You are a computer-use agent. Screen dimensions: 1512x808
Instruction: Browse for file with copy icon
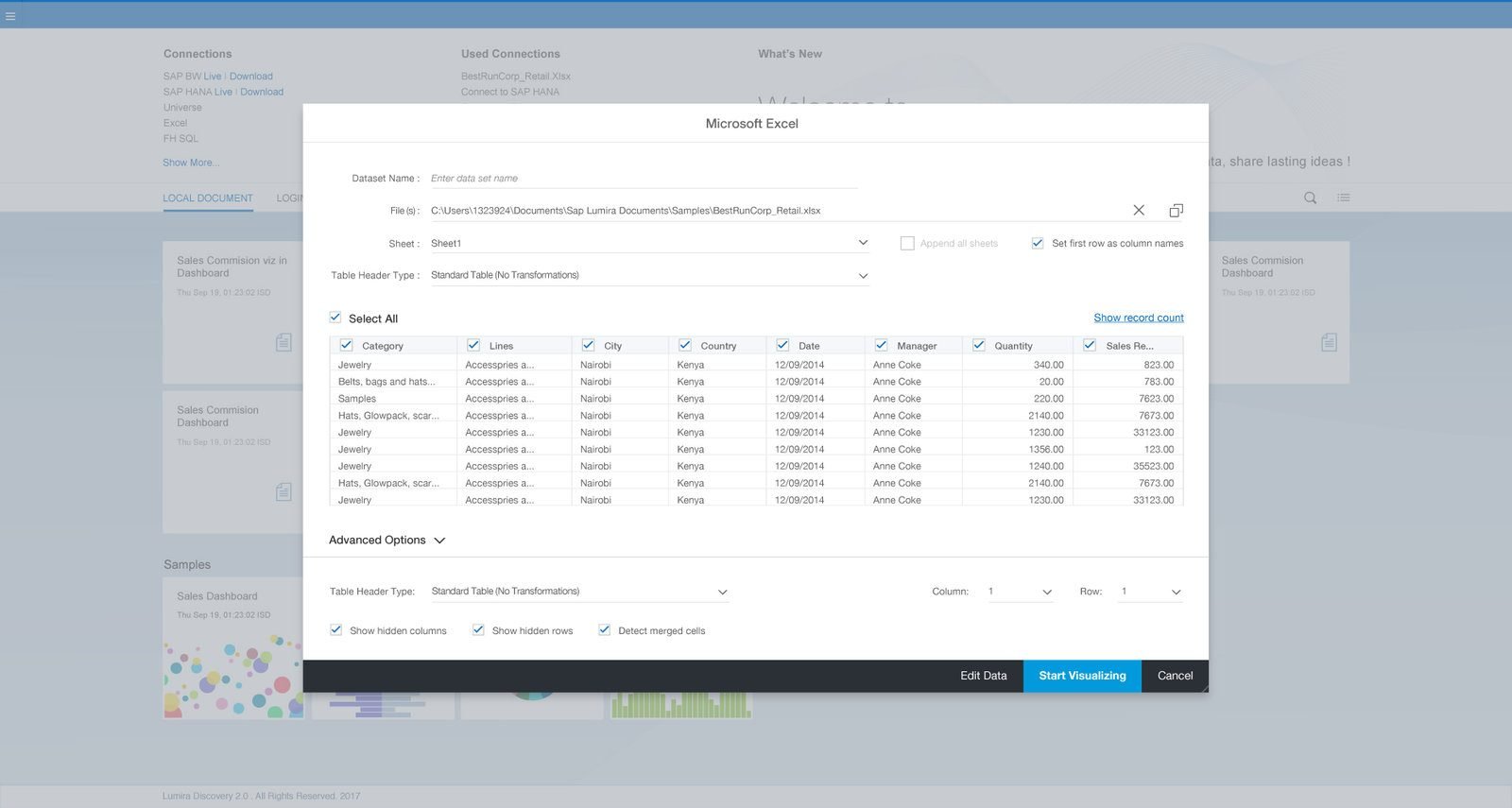tap(1177, 211)
